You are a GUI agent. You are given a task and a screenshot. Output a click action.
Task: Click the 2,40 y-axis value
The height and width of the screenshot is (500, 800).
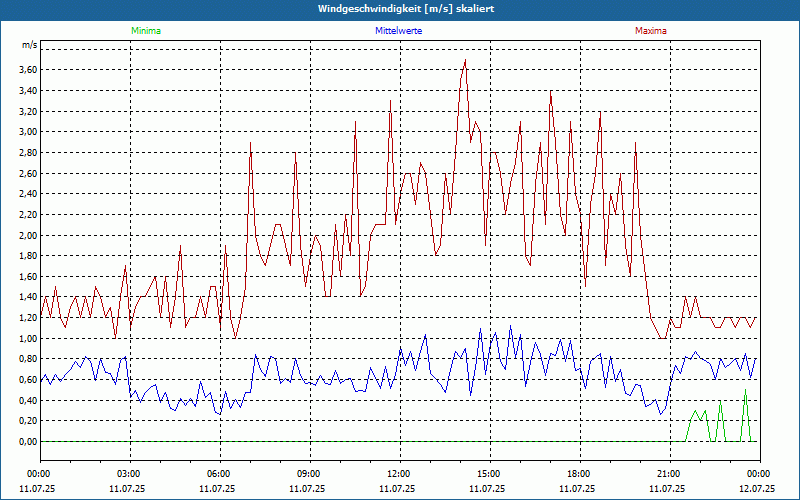coord(28,194)
